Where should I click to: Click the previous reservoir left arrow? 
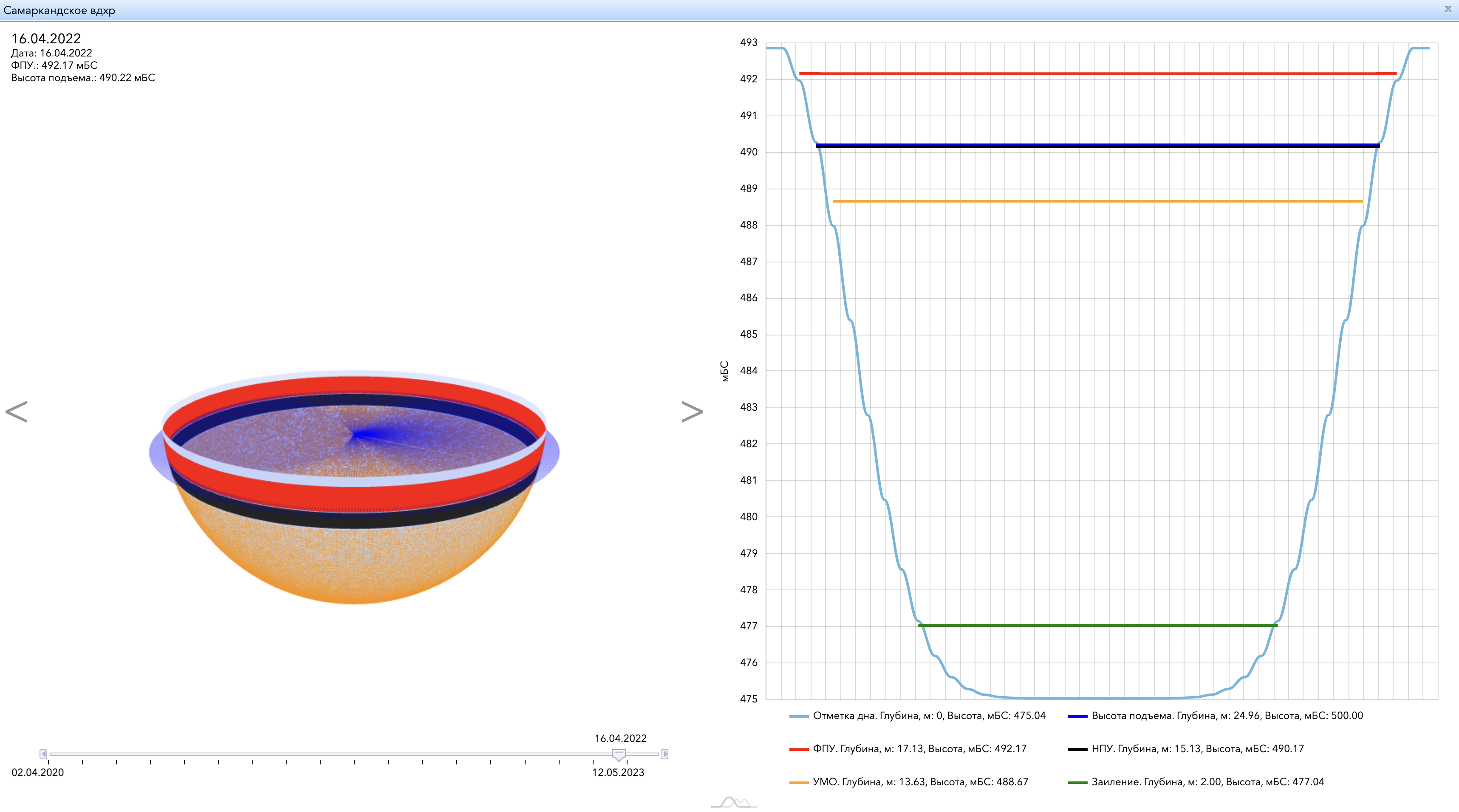pos(17,412)
